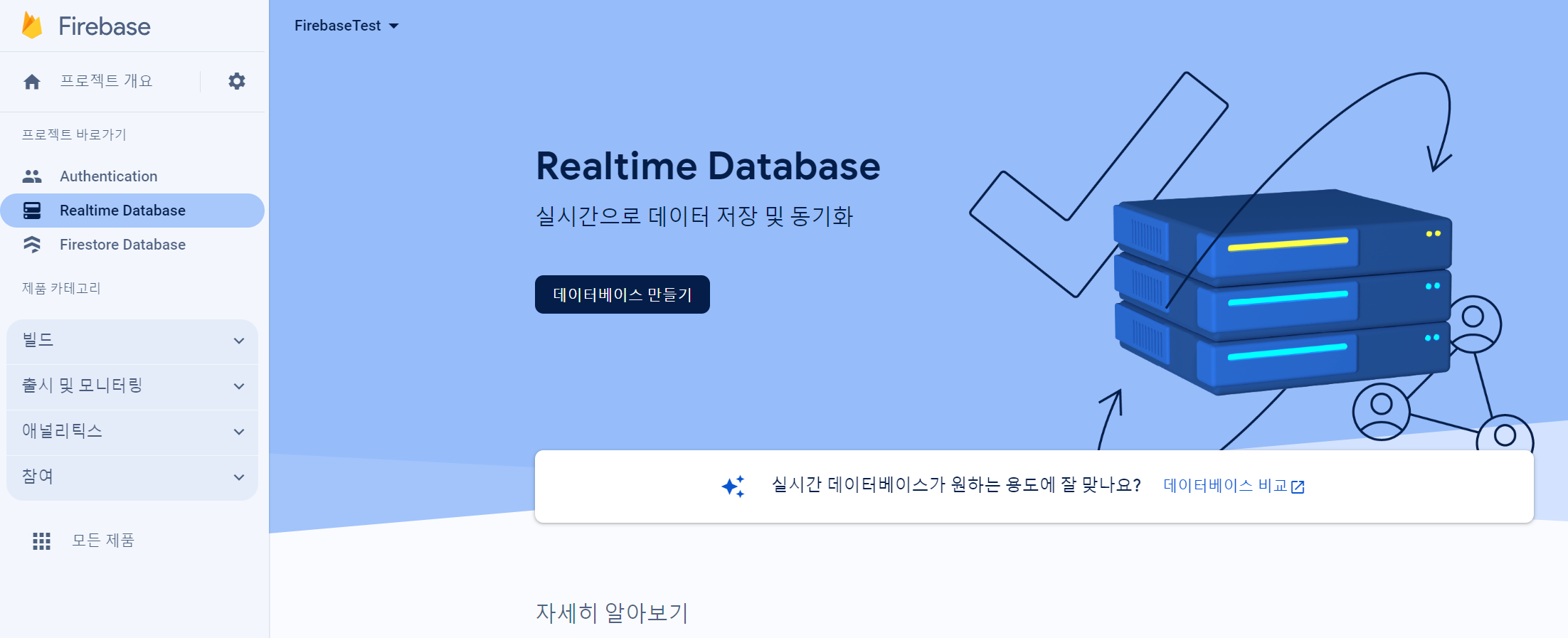
Task: Click the all products grid icon
Action: pyautogui.click(x=41, y=541)
